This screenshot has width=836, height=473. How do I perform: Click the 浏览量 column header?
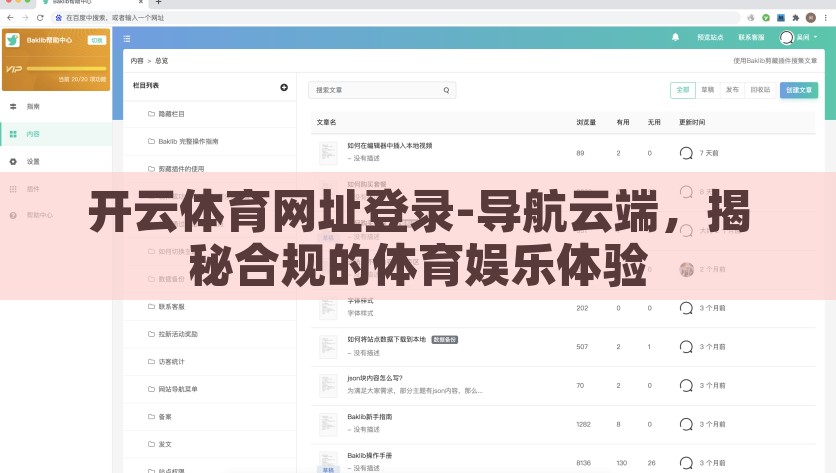[x=586, y=122]
